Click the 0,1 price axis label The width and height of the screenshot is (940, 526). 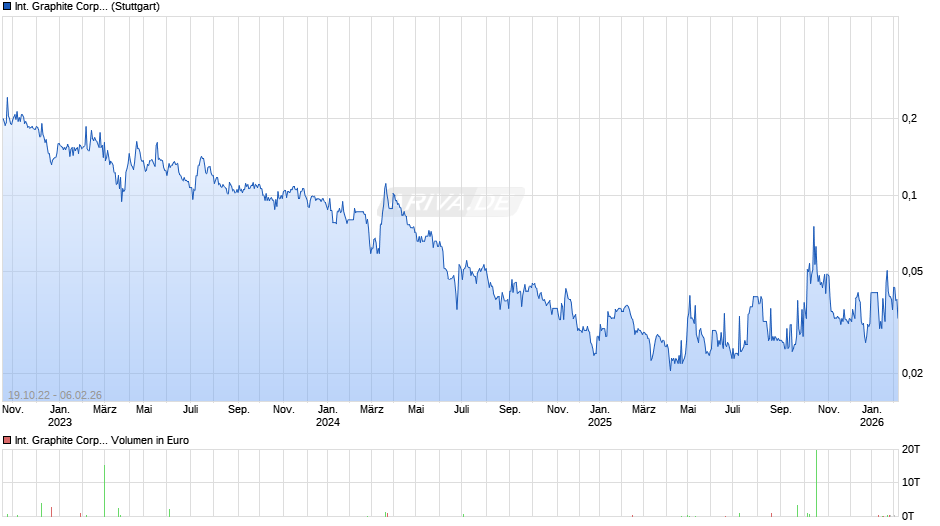pos(909,195)
